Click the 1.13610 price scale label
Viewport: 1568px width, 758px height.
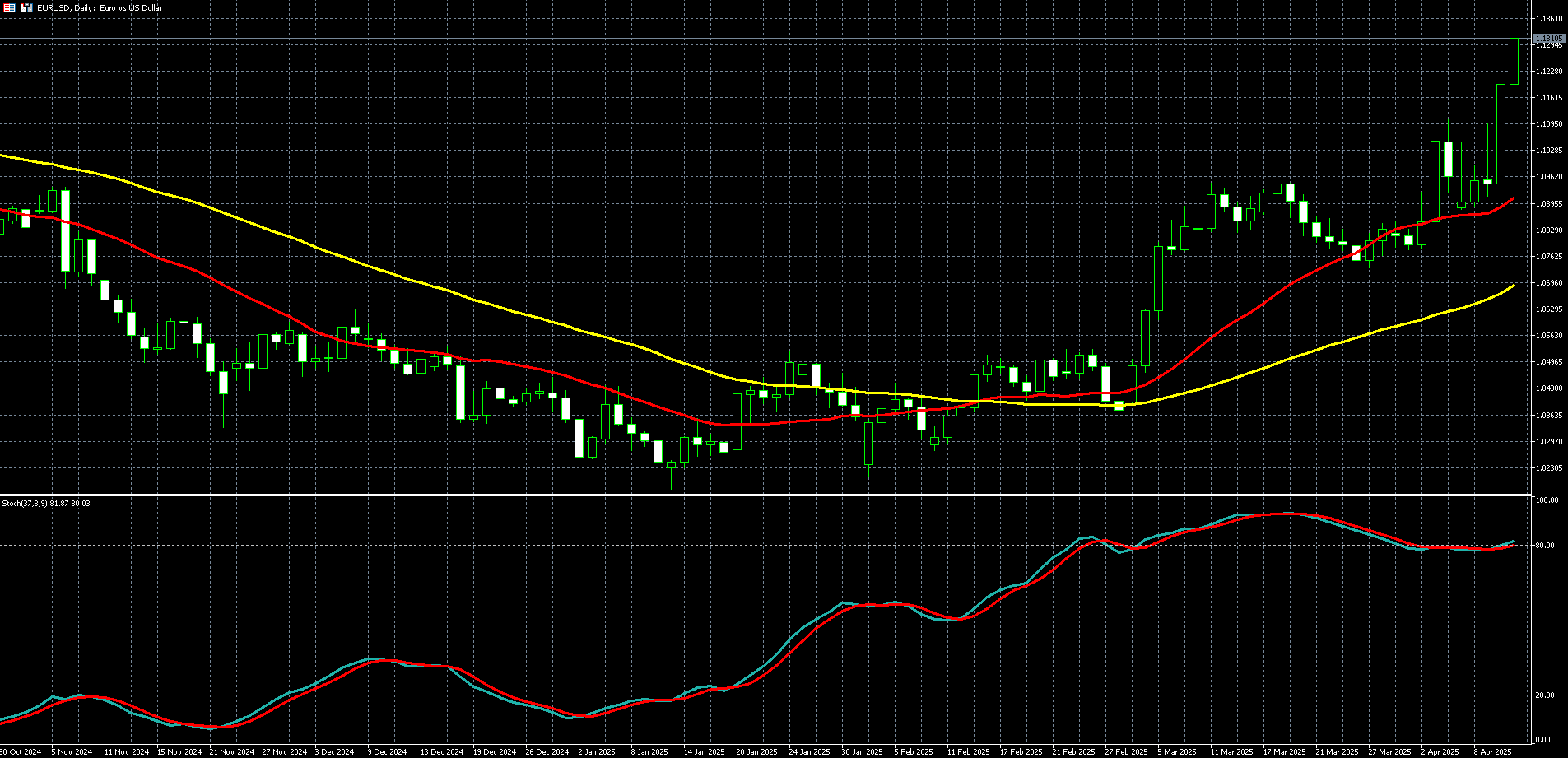tap(1548, 18)
